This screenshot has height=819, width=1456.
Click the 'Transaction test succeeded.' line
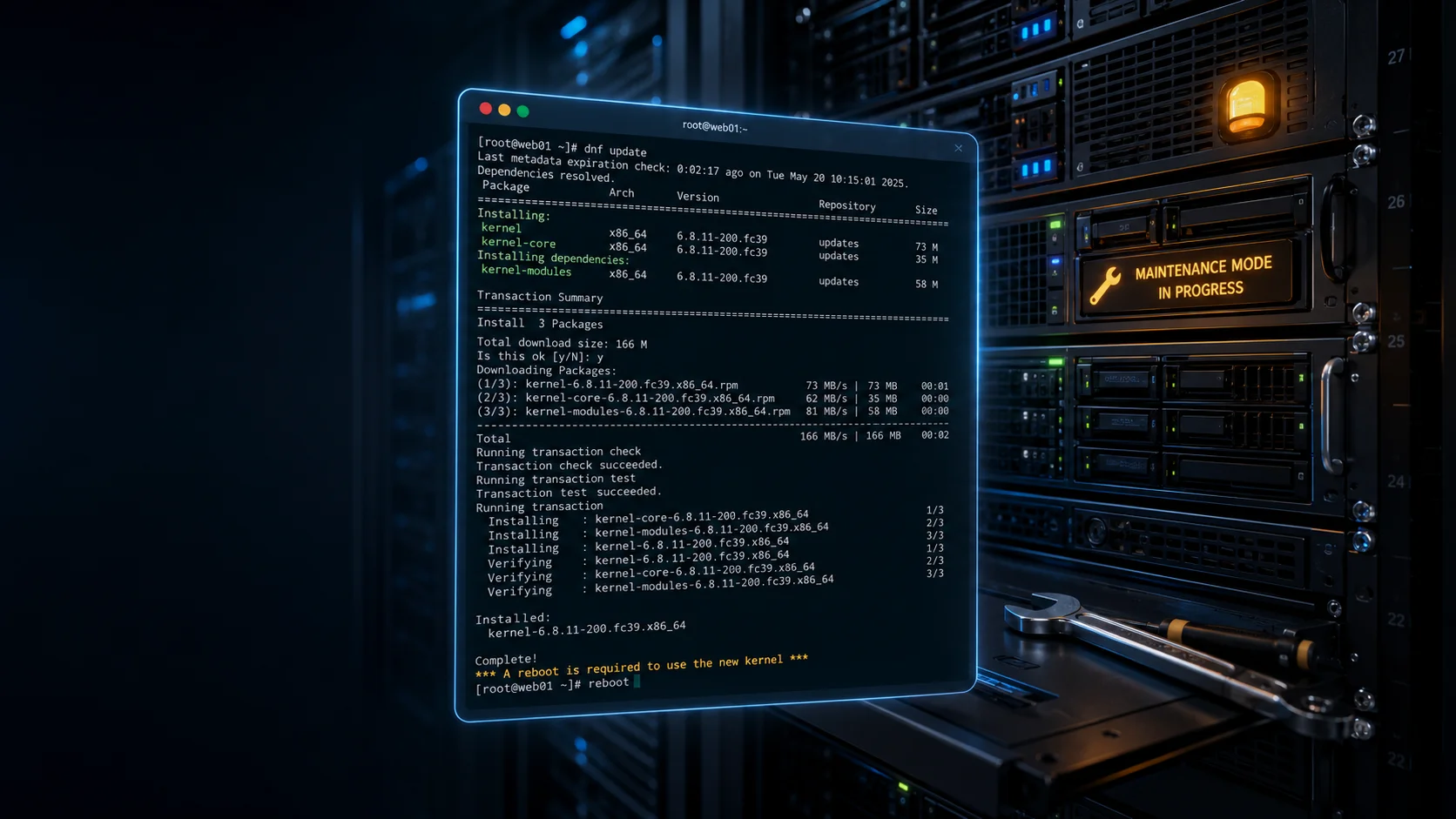coord(569,493)
